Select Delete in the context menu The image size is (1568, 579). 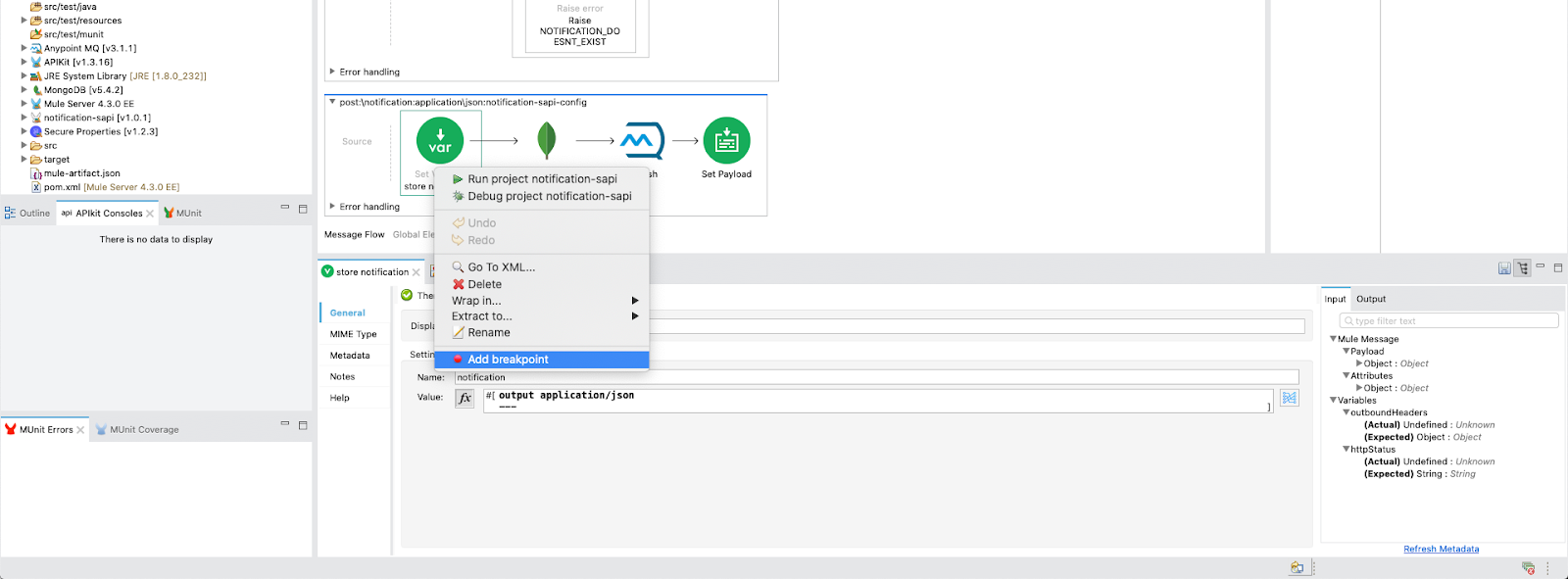(484, 284)
